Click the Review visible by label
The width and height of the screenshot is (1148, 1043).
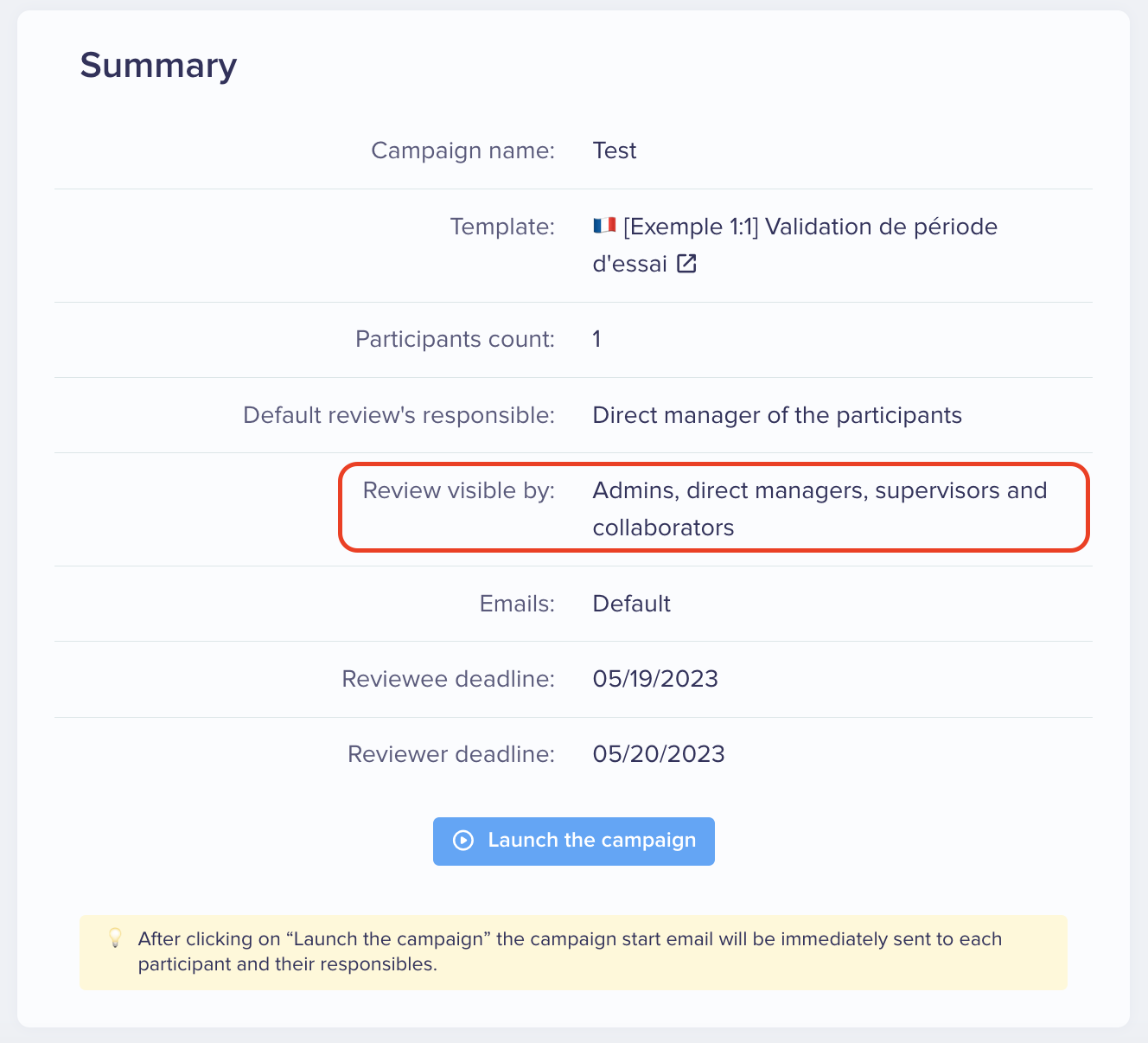click(x=458, y=490)
